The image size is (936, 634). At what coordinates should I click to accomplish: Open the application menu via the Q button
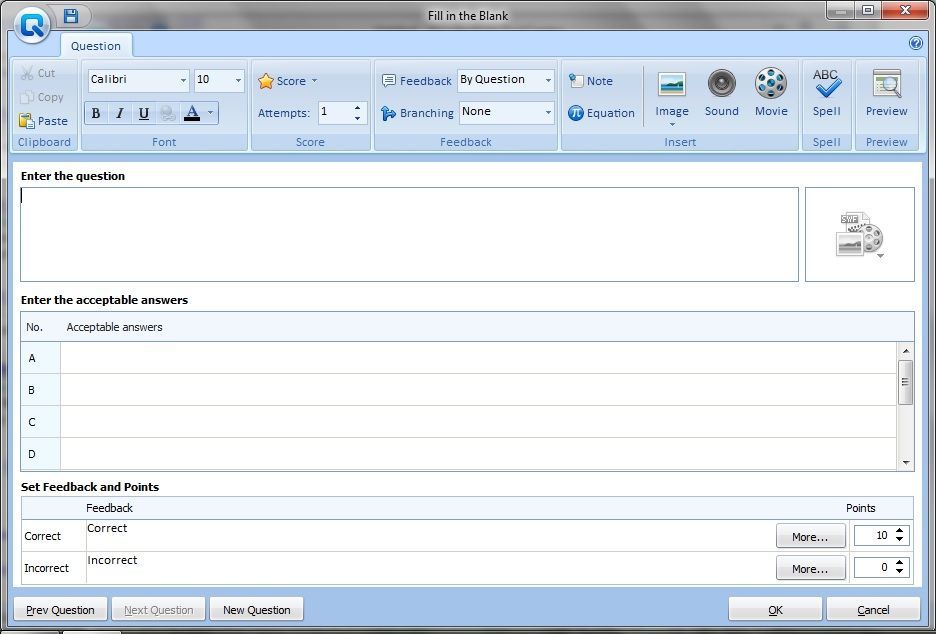coord(30,24)
